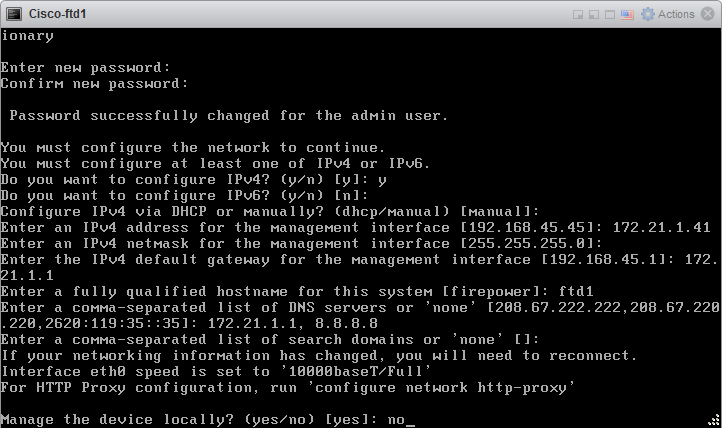This screenshot has width=722, height=428.
Task: Click the 172.21.1.41 management address text
Action: tap(661, 227)
